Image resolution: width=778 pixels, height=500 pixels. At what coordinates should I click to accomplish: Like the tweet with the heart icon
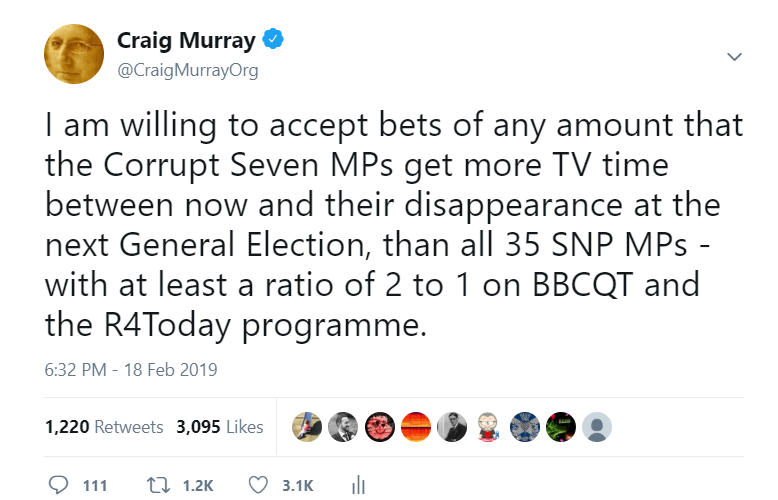coord(259,485)
